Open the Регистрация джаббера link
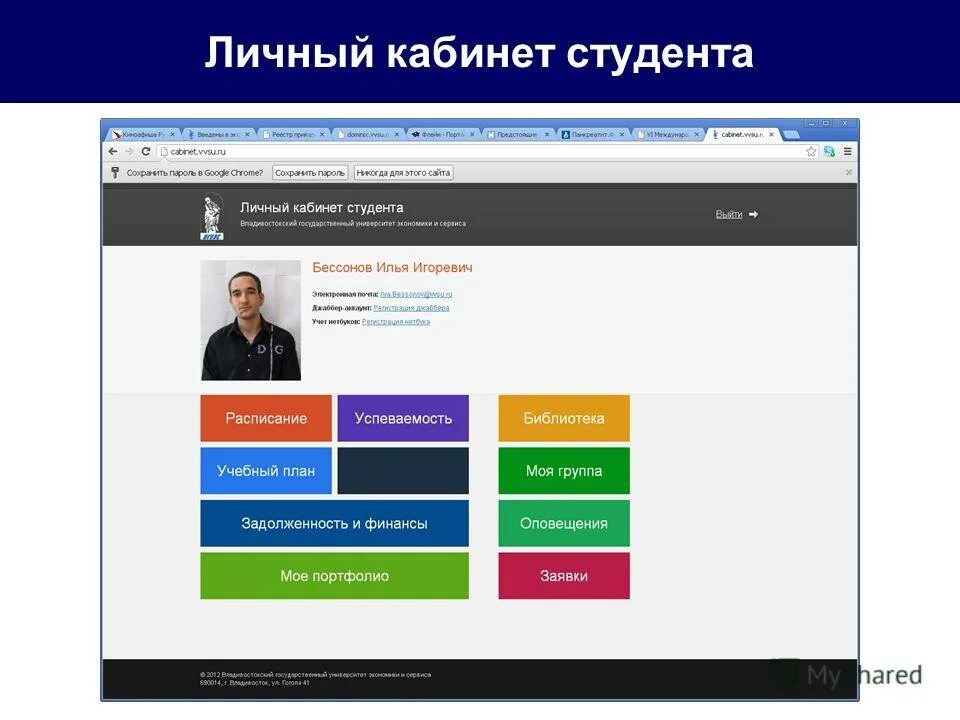The height and width of the screenshot is (720, 960). [x=414, y=308]
